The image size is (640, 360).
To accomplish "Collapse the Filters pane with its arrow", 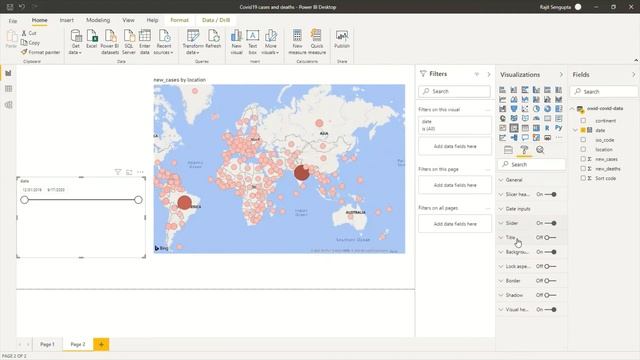I will coord(489,74).
